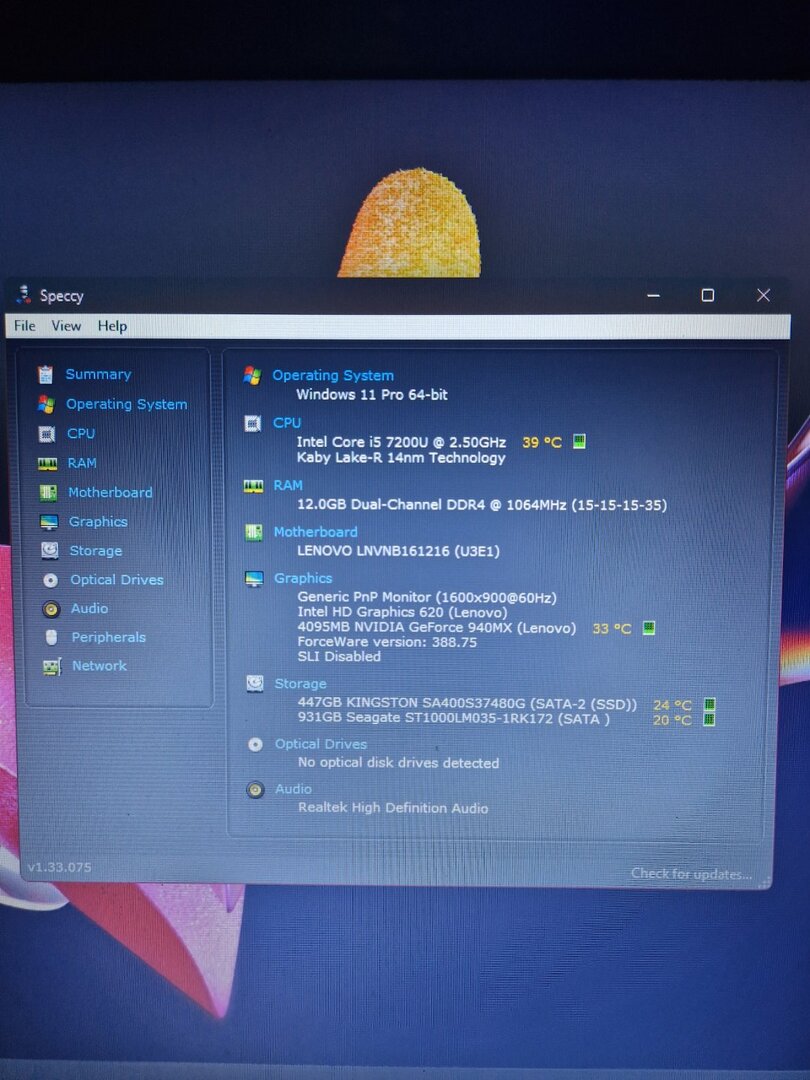
Task: Click the RAM icon in summary panel
Action: tap(253, 486)
